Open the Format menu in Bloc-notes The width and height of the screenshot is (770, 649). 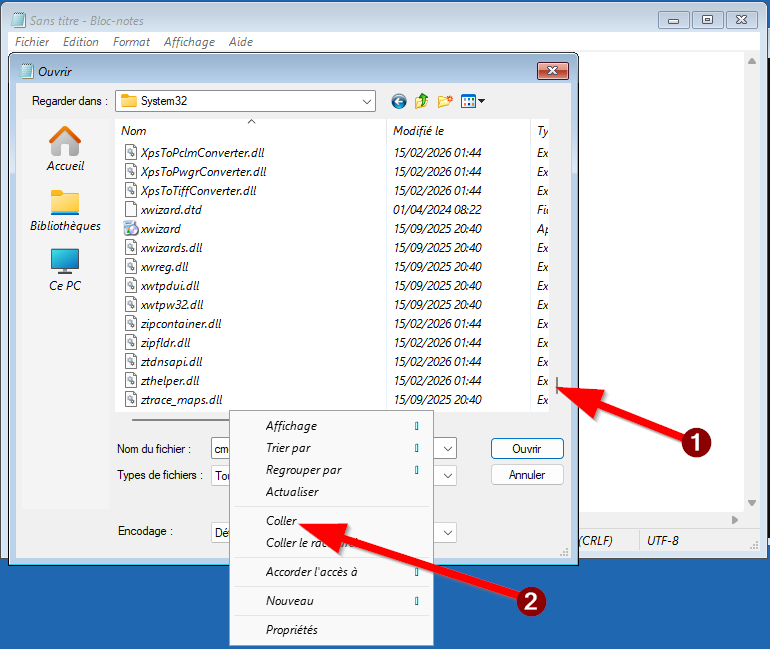[x=131, y=42]
